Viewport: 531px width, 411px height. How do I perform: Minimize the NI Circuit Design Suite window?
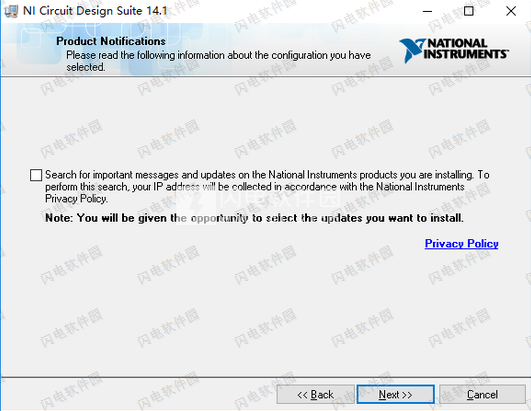427,11
